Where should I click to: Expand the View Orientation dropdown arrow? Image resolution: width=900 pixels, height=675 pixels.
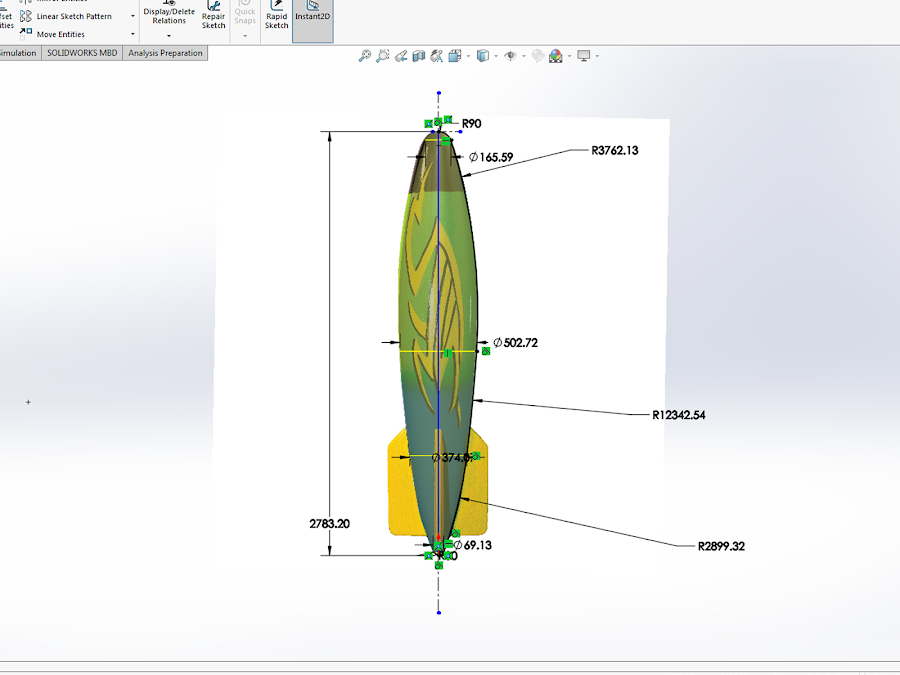pos(468,56)
